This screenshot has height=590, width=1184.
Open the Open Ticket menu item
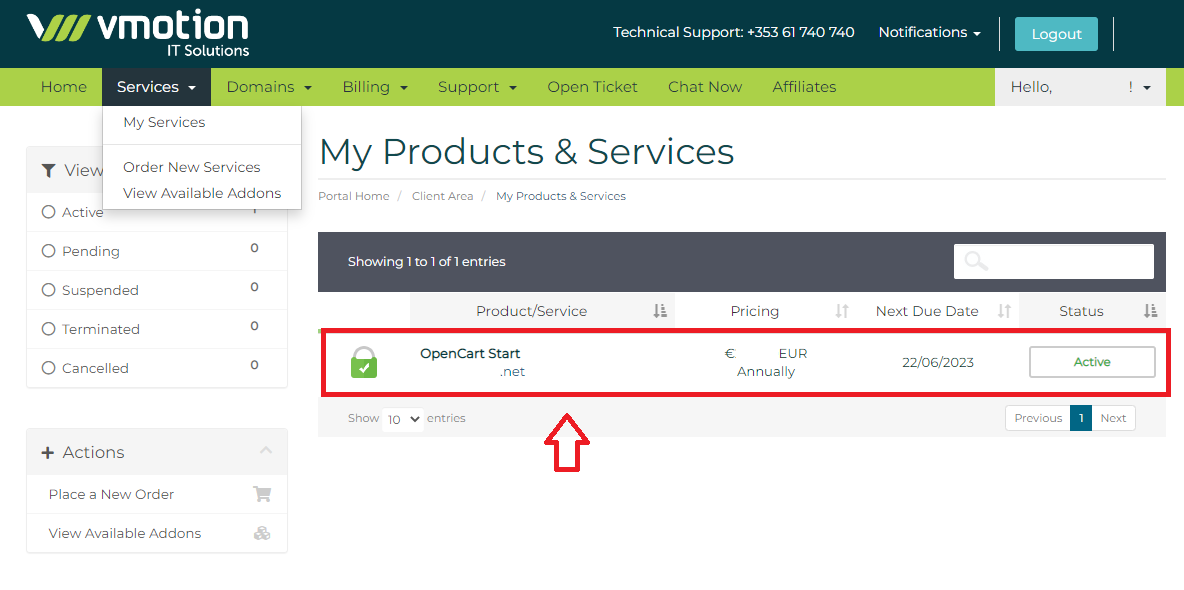tap(593, 87)
